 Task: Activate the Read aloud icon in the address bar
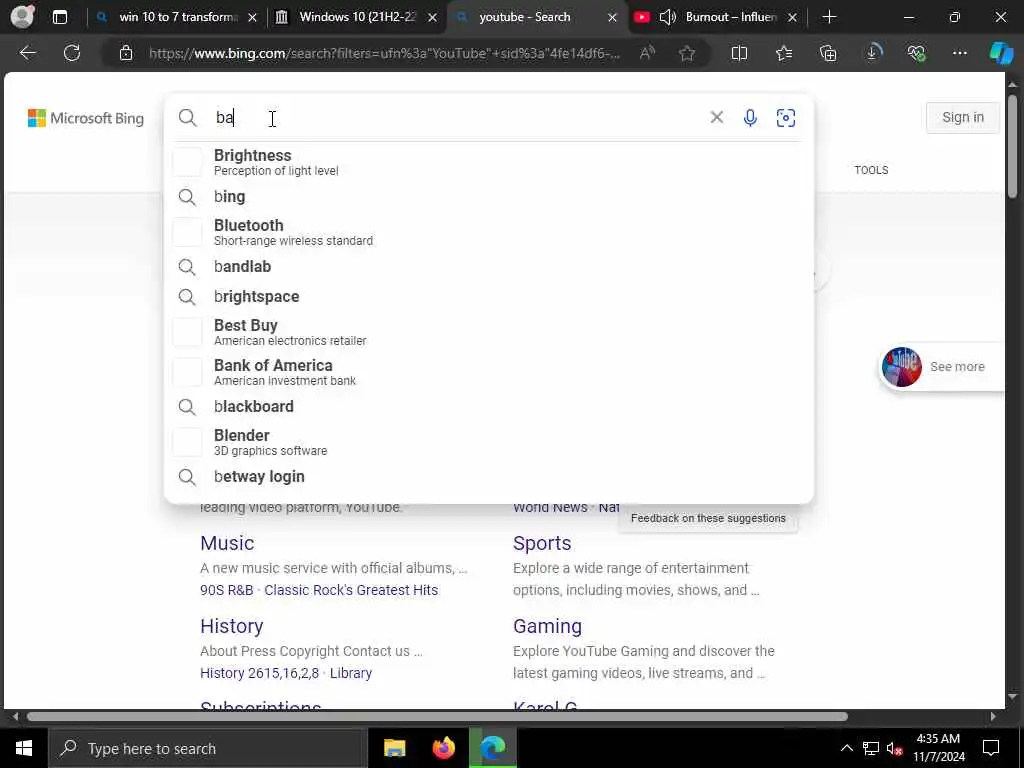[647, 53]
